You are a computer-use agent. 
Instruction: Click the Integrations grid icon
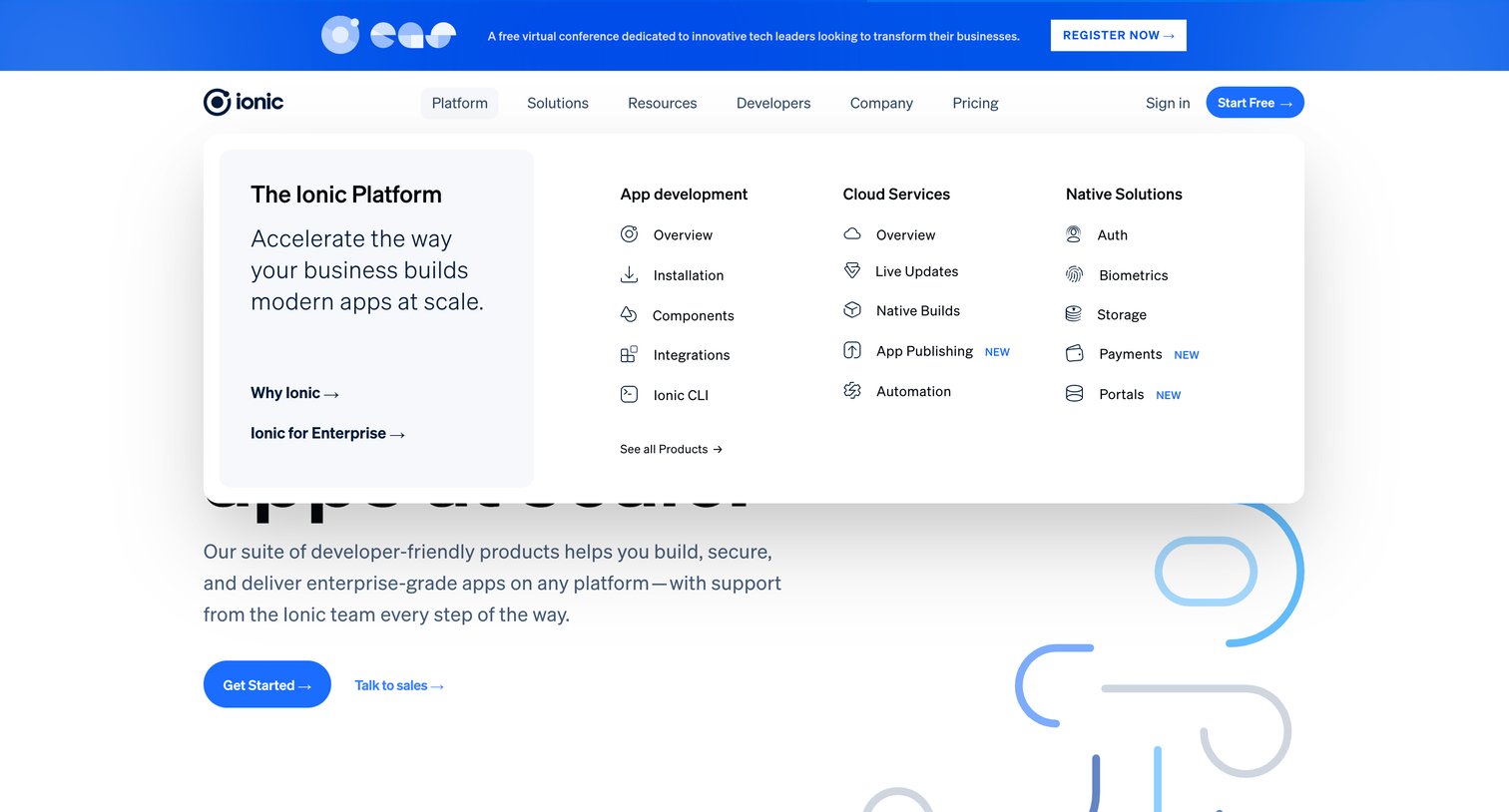tap(629, 354)
